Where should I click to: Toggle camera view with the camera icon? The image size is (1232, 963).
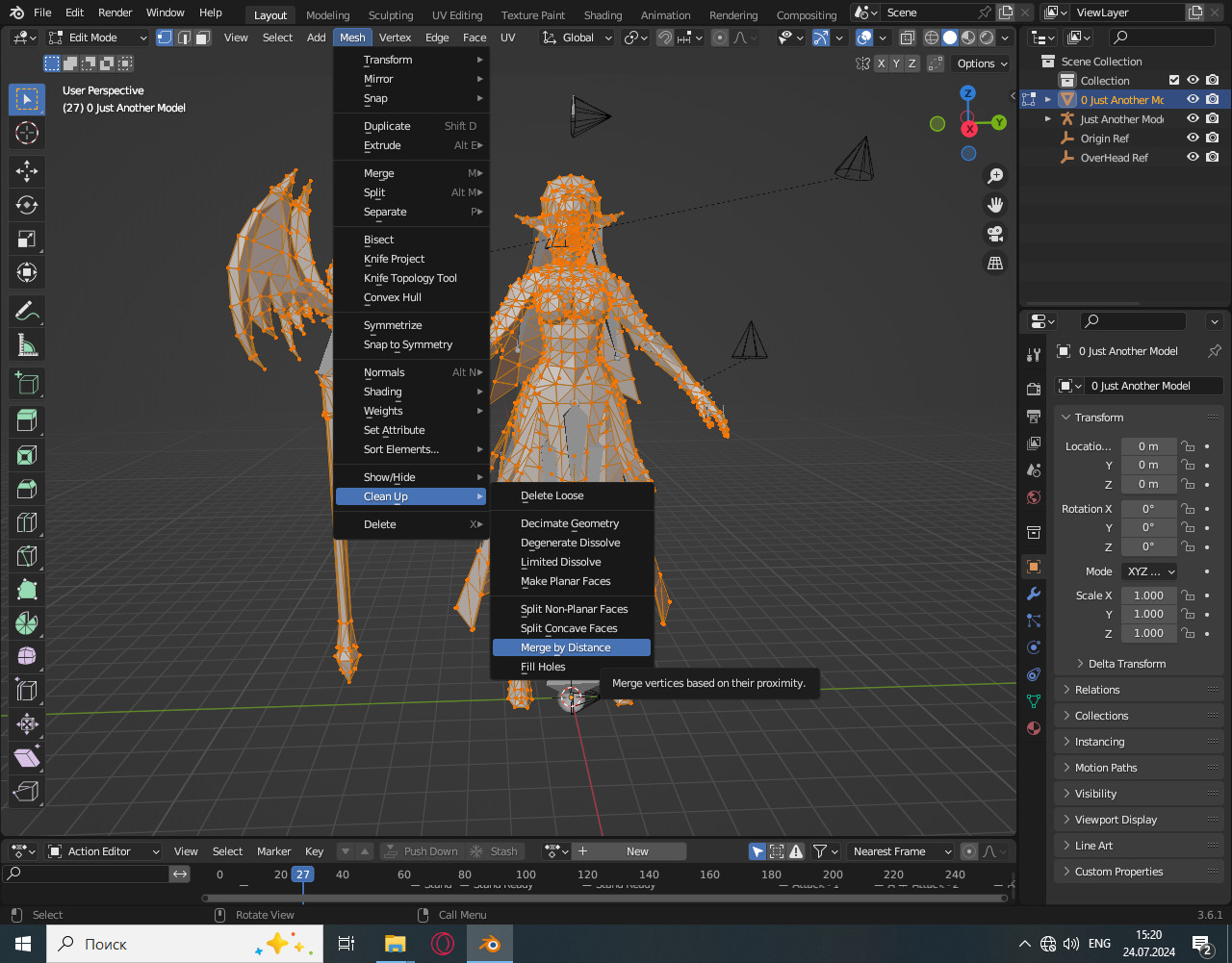(995, 234)
